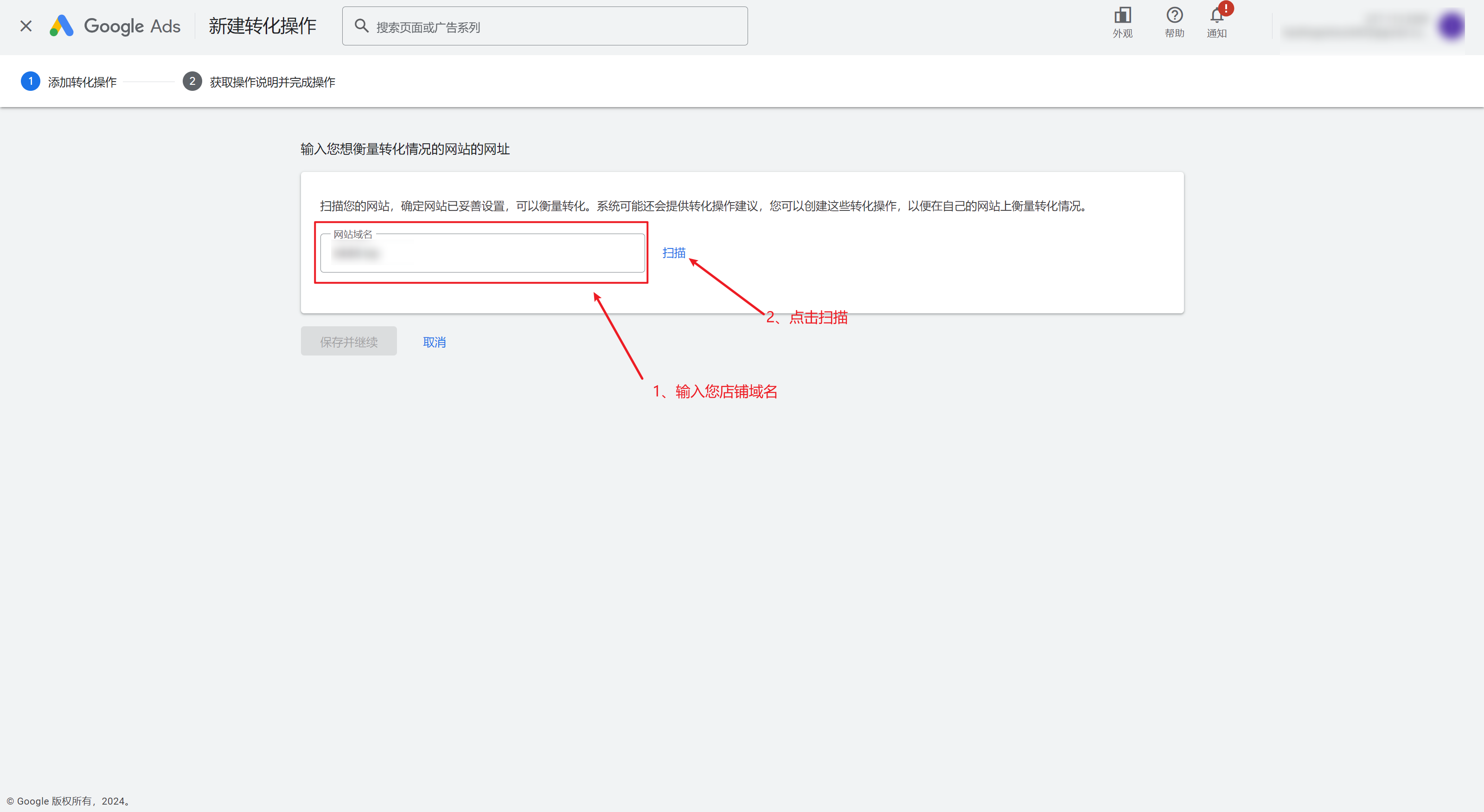Click the search magnifier icon
Viewport: 1484px width, 812px height.
[361, 26]
